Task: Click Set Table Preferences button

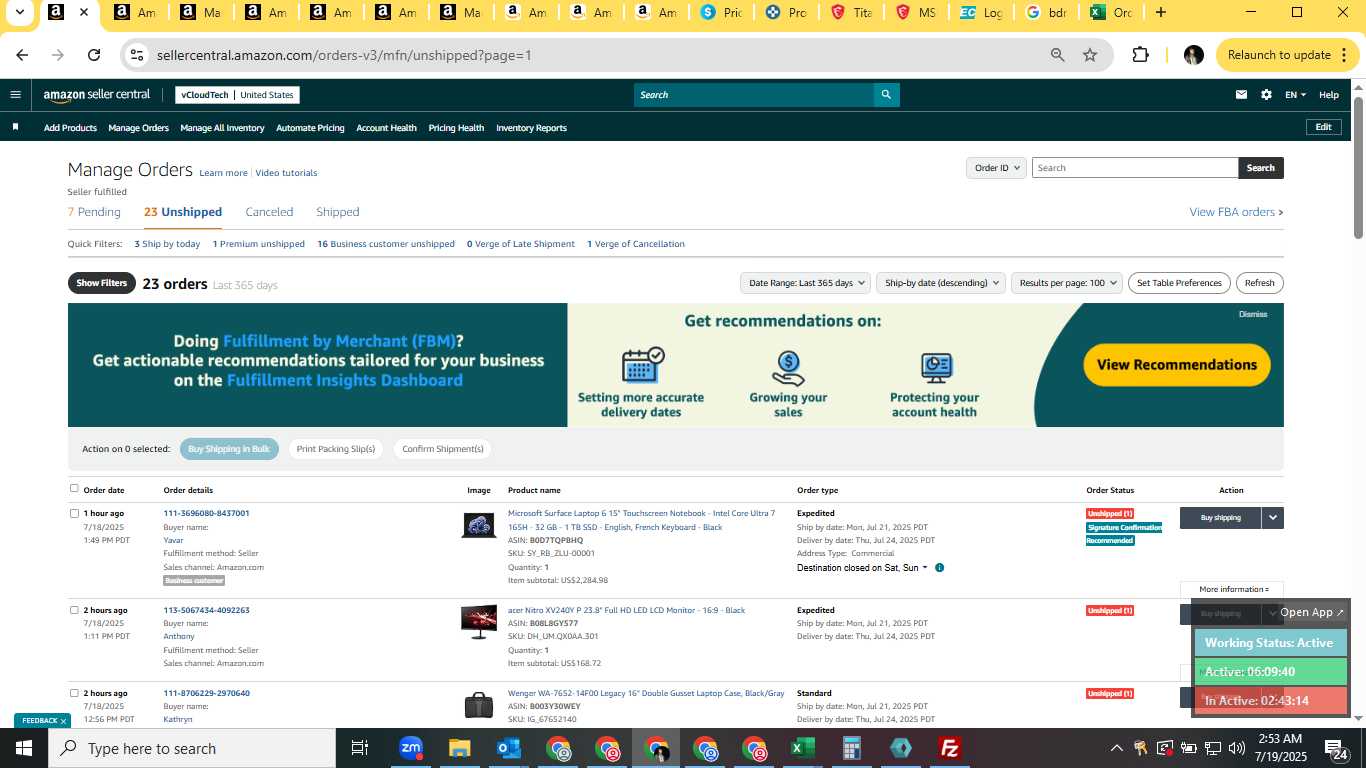Action: [x=1179, y=283]
